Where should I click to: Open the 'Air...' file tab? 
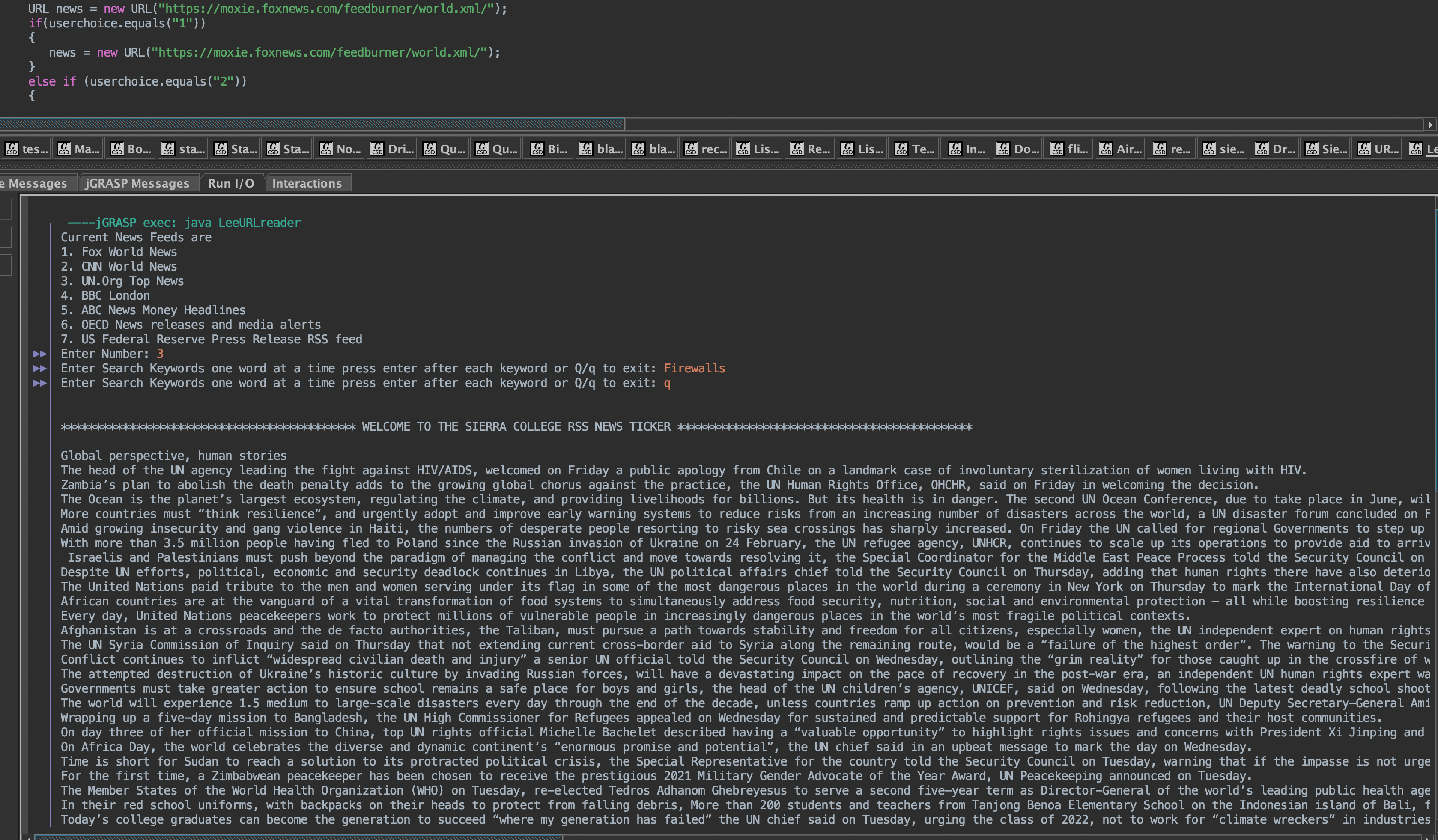[x=1121, y=149]
